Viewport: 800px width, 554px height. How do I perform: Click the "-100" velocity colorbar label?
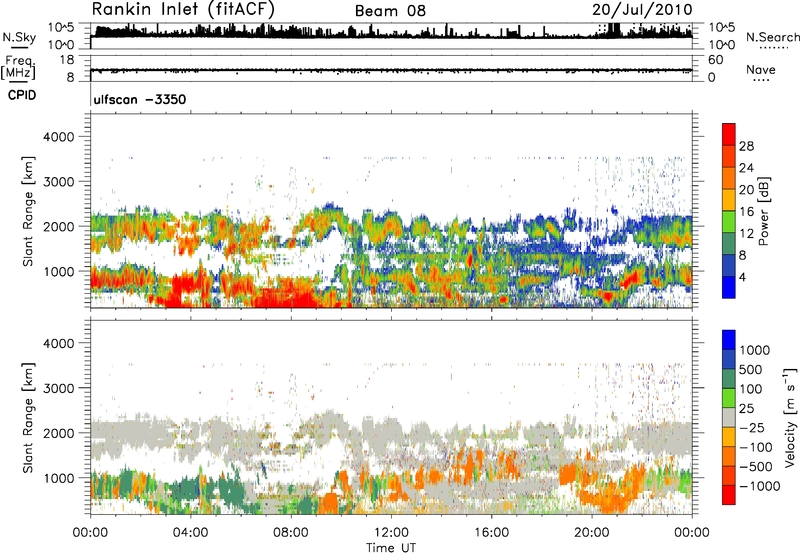coord(756,447)
